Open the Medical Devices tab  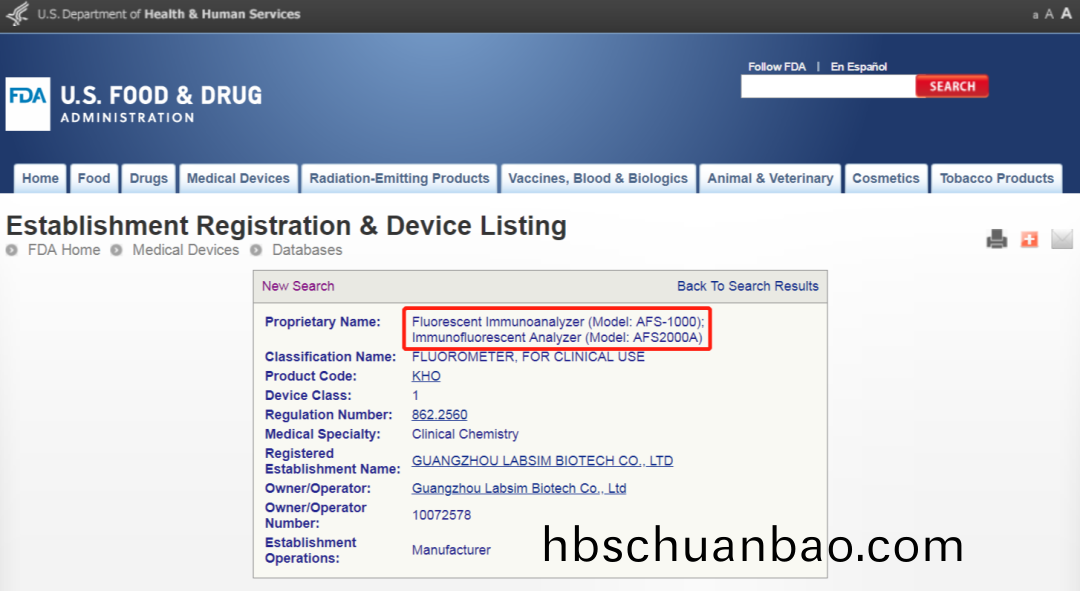[x=238, y=179]
